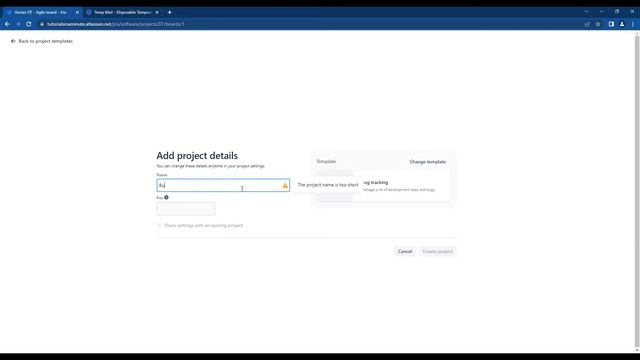
Task: Click the Key info help icon
Action: click(x=166, y=198)
